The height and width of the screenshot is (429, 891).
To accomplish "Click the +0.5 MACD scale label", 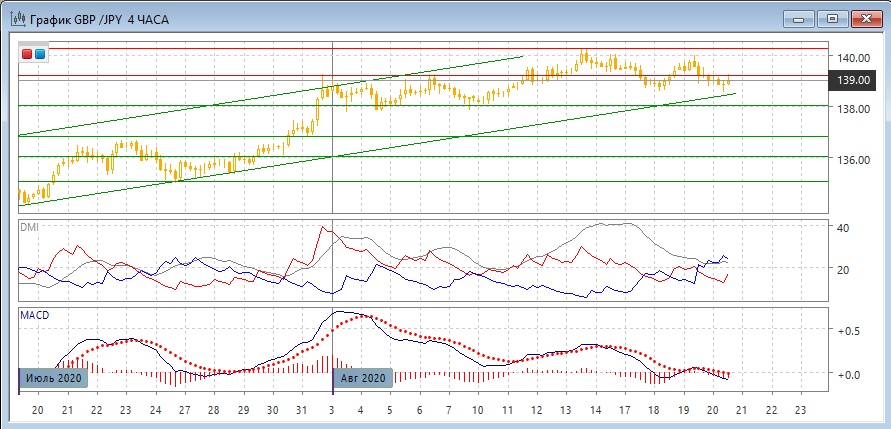I will coord(850,331).
